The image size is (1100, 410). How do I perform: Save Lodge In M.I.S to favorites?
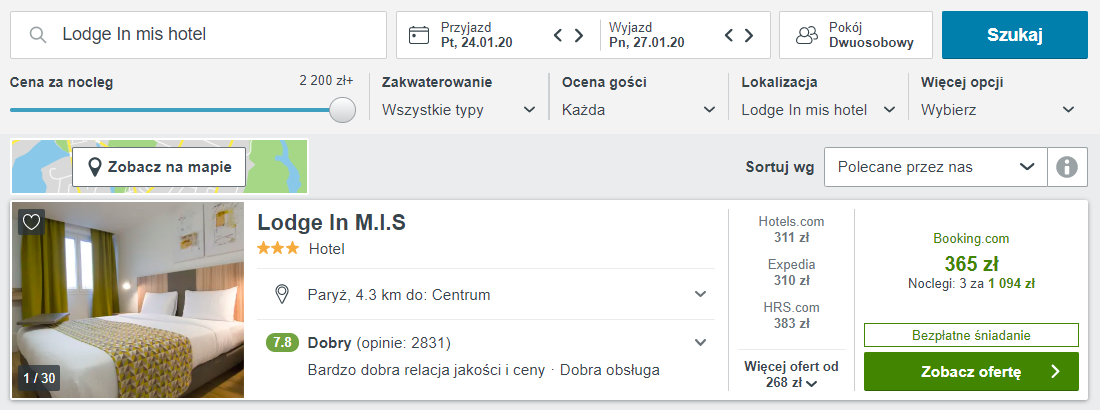[32, 222]
